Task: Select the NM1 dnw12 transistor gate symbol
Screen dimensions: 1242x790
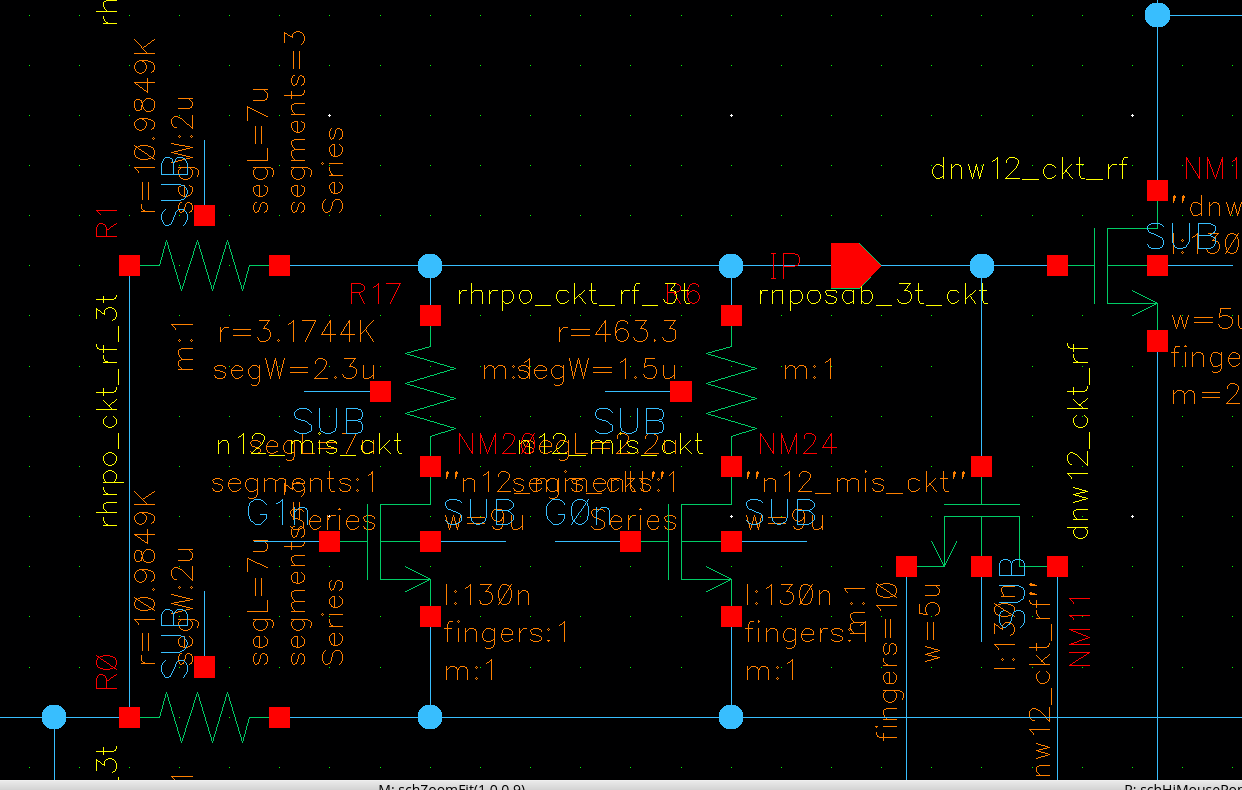Action: tap(1125, 266)
